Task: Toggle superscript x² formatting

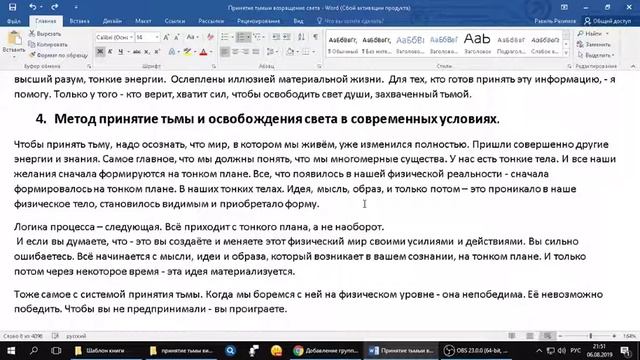Action: pos(157,52)
